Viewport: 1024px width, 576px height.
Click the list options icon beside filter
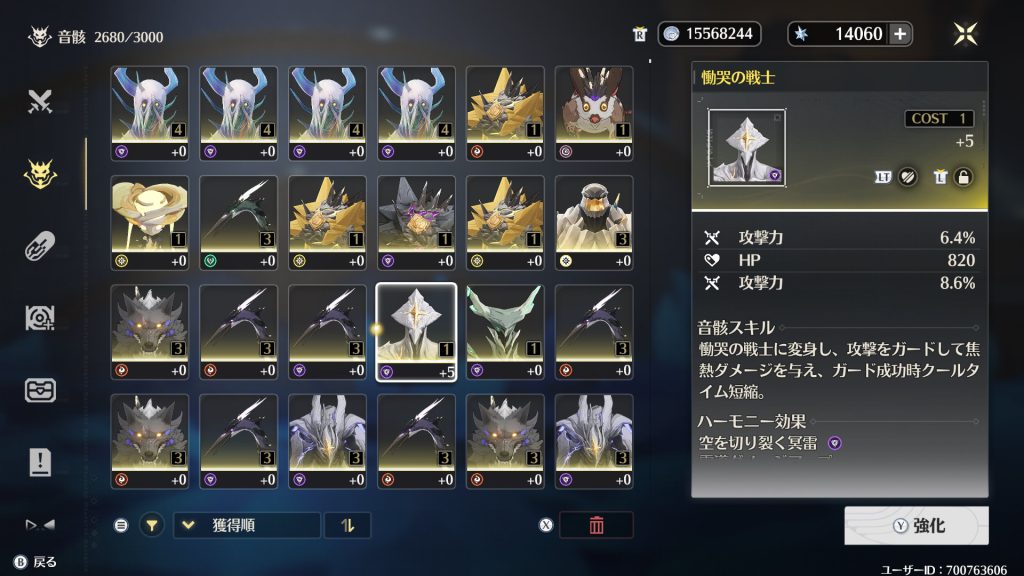(x=121, y=525)
